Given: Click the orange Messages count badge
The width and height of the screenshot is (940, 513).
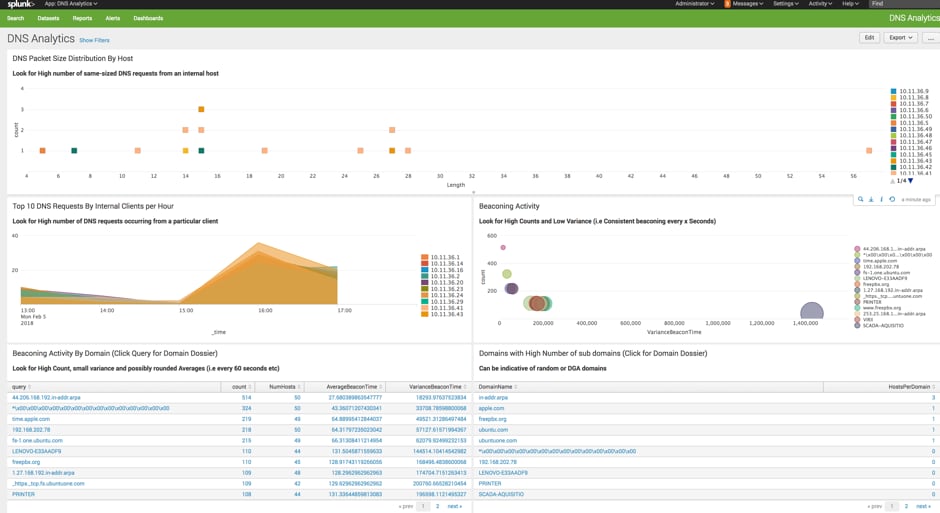Looking at the screenshot, I should (x=727, y=4).
